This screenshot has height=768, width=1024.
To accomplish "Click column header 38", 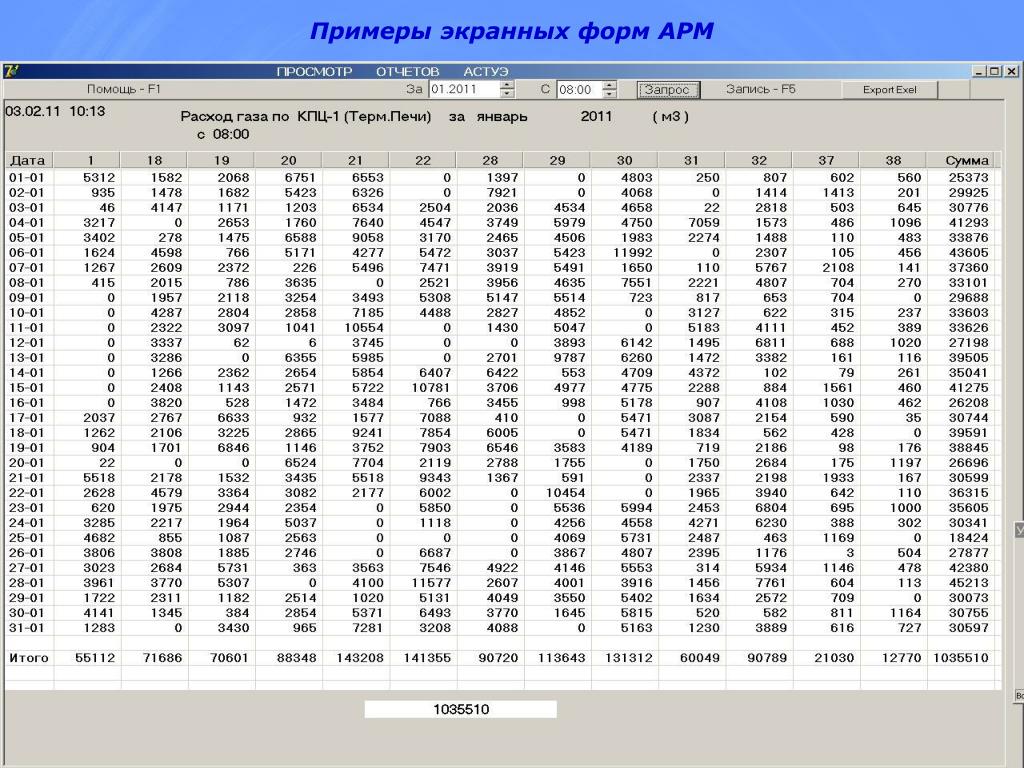I will point(893,160).
